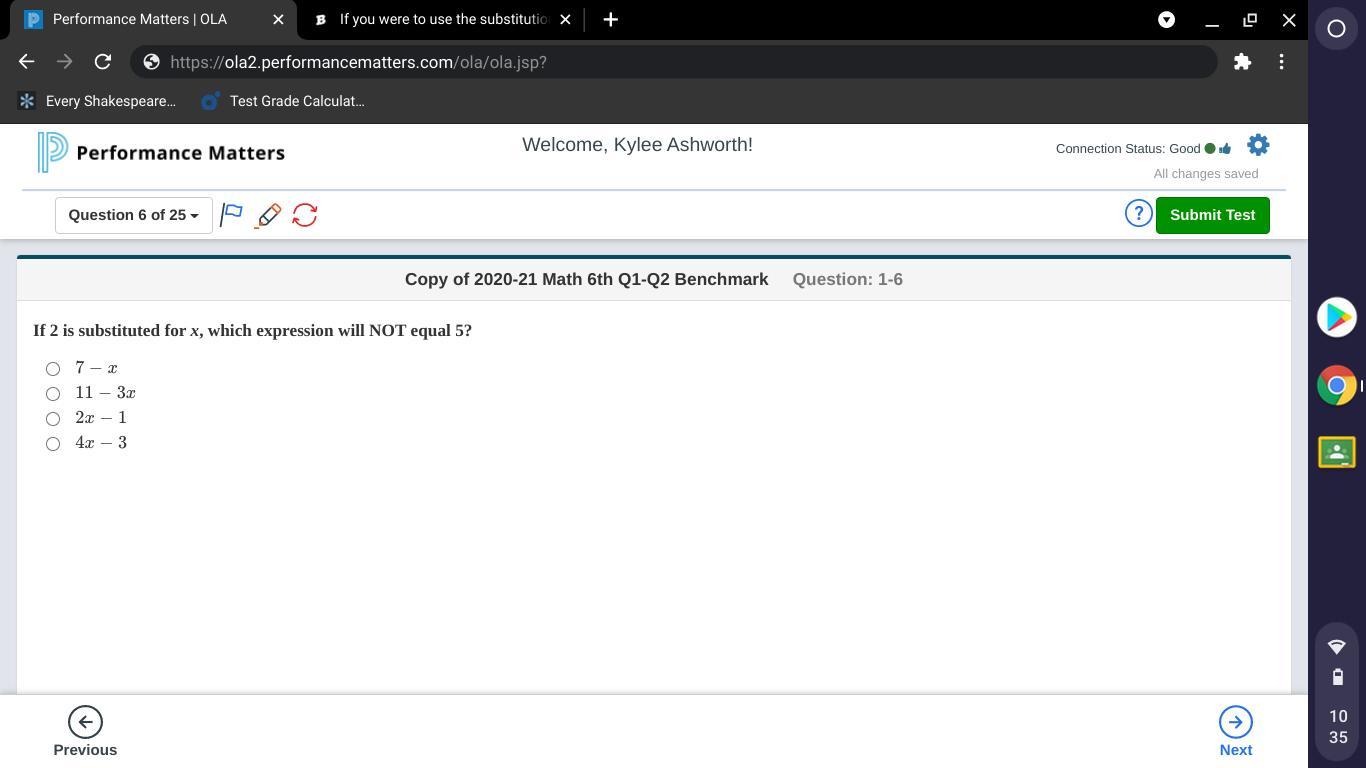The height and width of the screenshot is (768, 1366).
Task: Open the system tray clock area
Action: click(x=1338, y=727)
